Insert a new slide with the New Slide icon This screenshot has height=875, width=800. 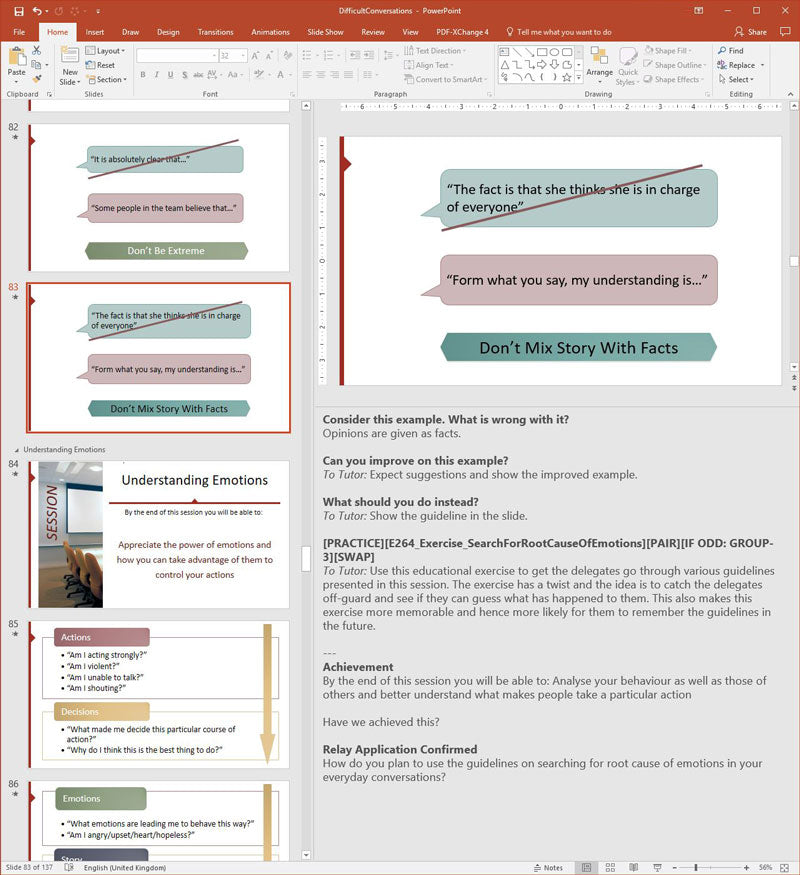[x=70, y=56]
